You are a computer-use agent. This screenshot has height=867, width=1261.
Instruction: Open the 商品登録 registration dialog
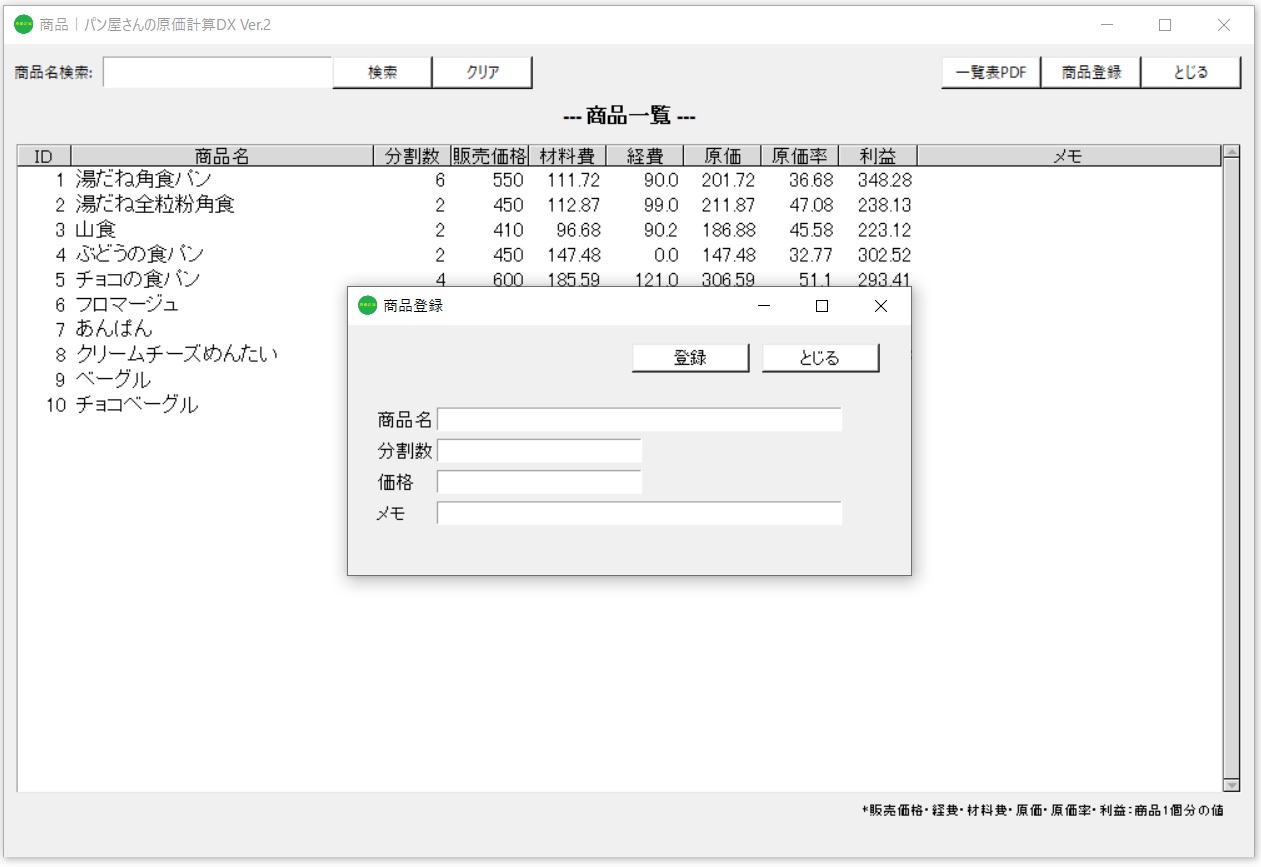[x=1089, y=71]
